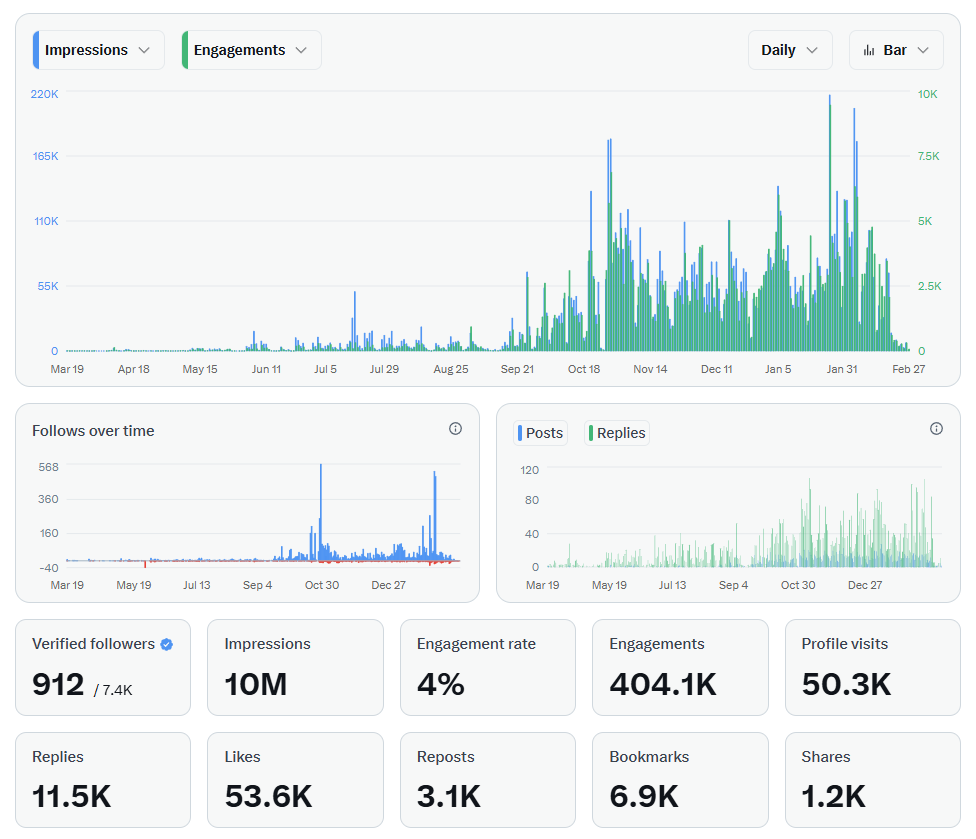Click the "120" posts axis label

[x=530, y=470]
